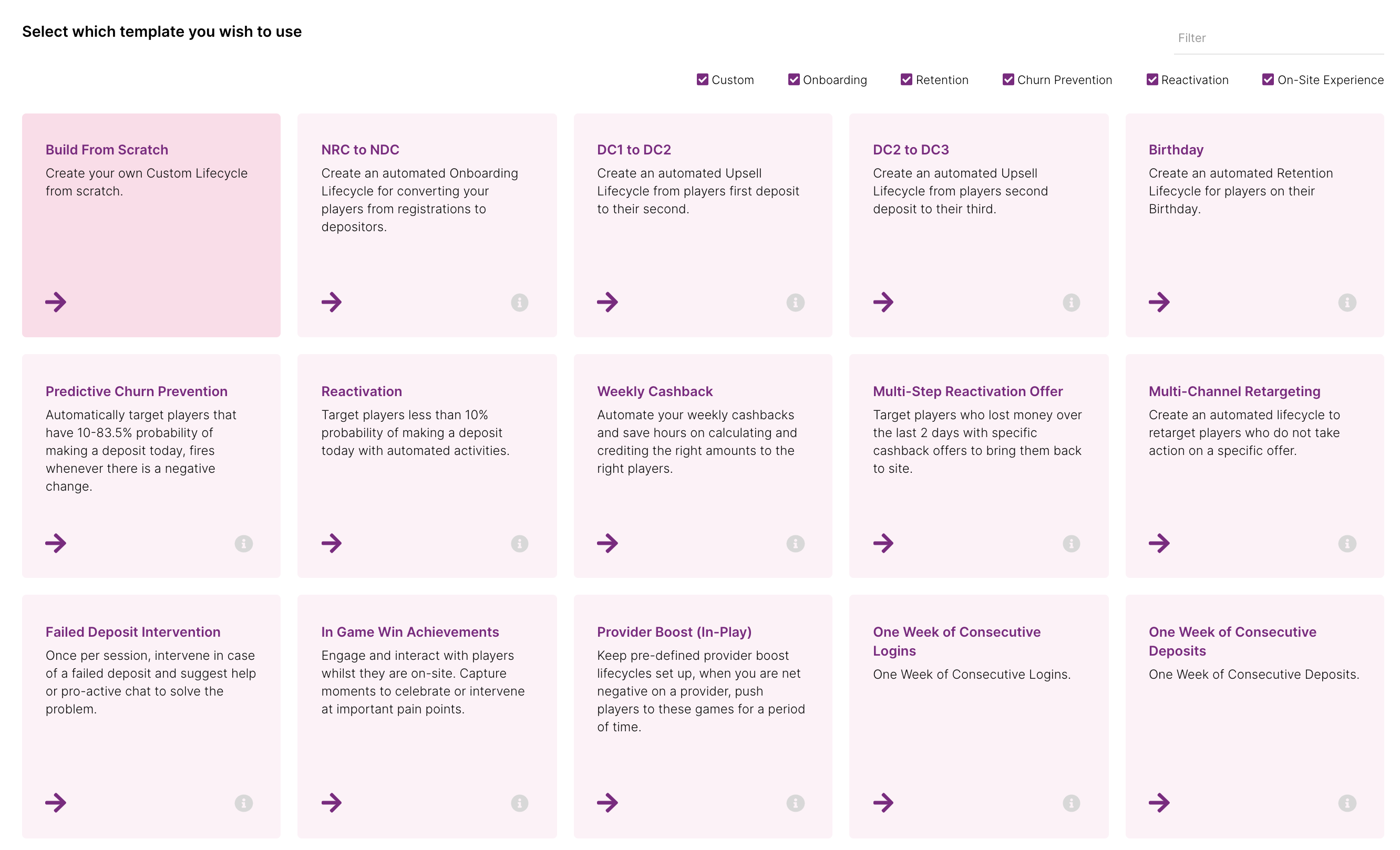Toggle the Onboarding checkbox
Image resolution: width=1400 pixels, height=850 pixels.
coord(794,79)
